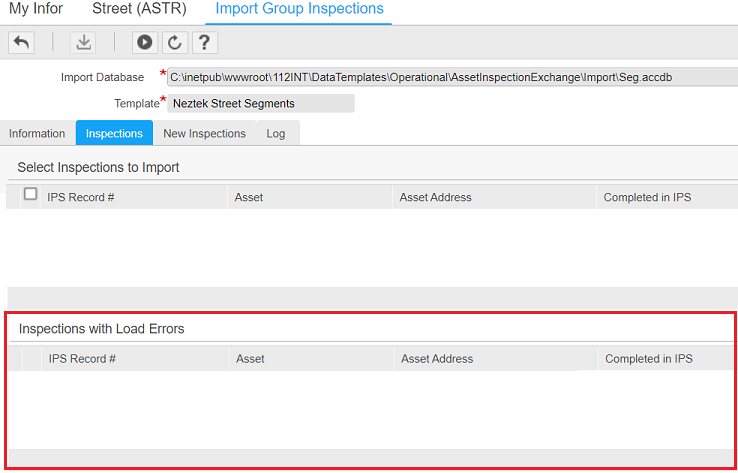
Task: Click Completed in IPS header in Load Errors grid
Action: click(x=648, y=359)
